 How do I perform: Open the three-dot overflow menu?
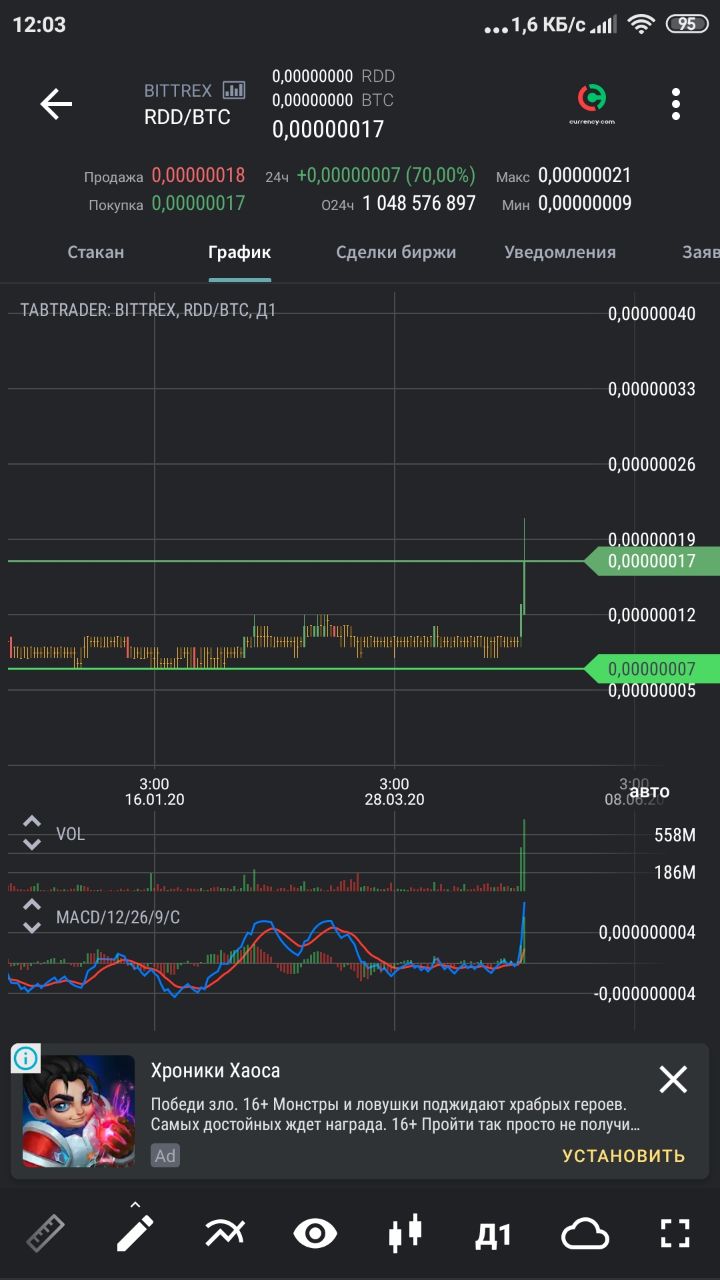(x=676, y=104)
